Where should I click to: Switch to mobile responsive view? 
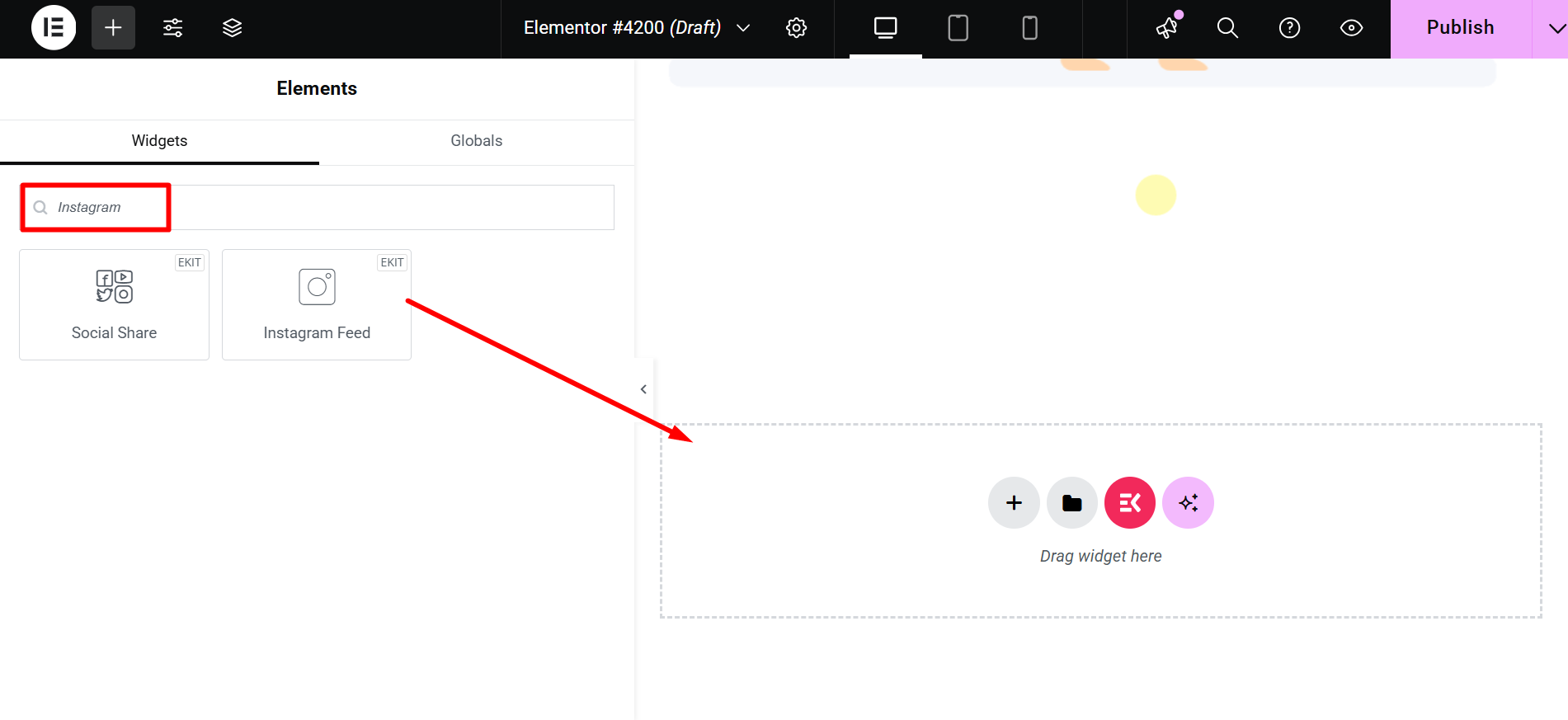coord(1029,28)
